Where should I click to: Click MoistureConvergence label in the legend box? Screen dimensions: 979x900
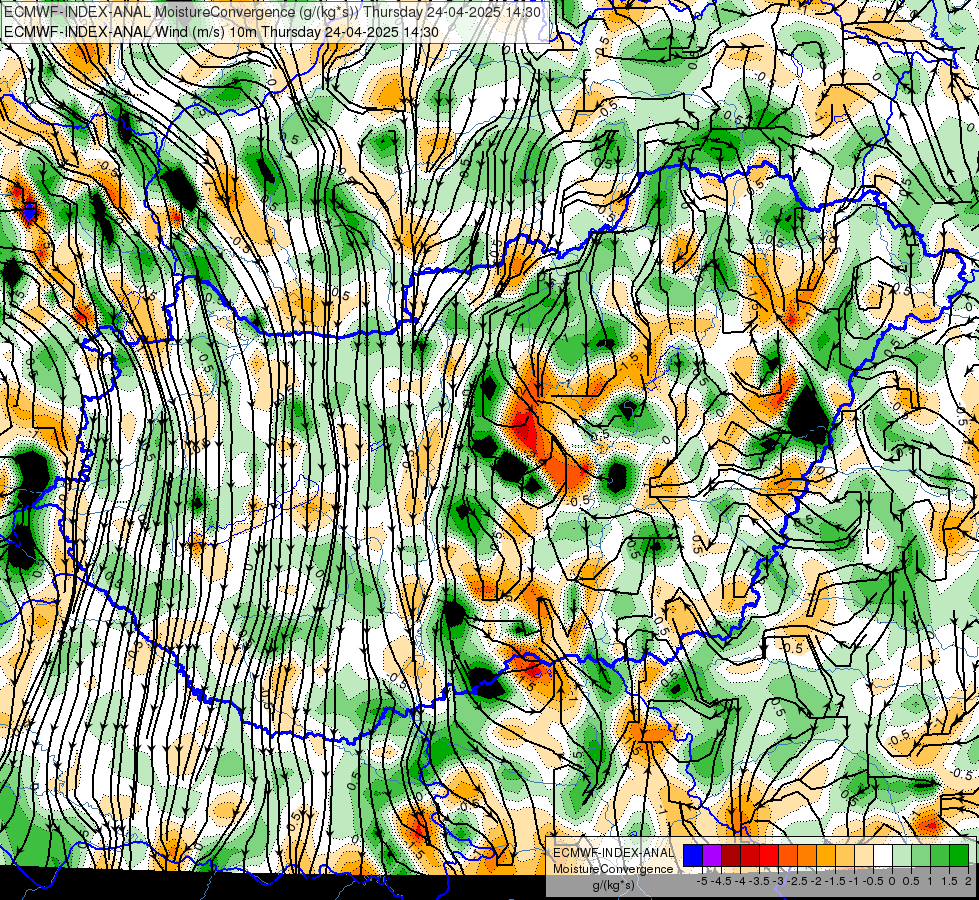coord(613,869)
